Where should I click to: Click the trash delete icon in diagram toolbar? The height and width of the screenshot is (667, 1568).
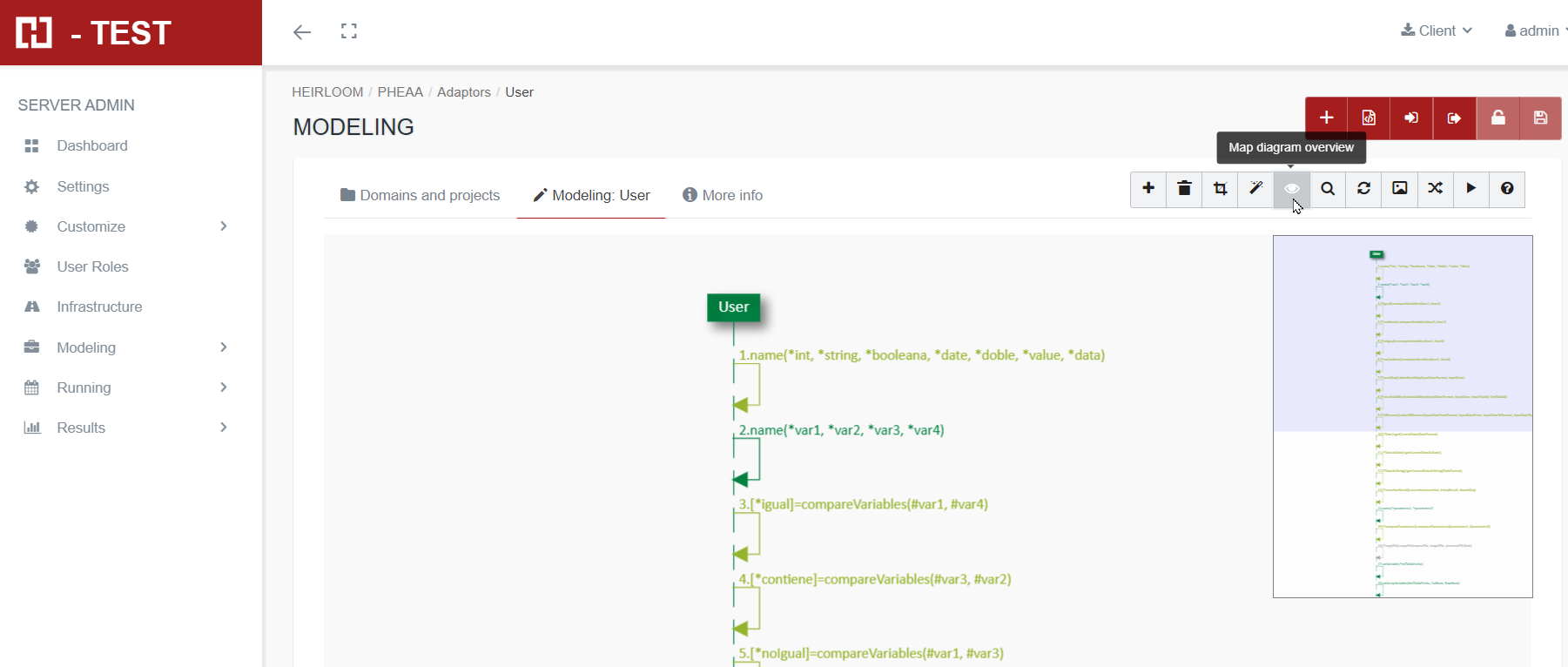click(1184, 189)
